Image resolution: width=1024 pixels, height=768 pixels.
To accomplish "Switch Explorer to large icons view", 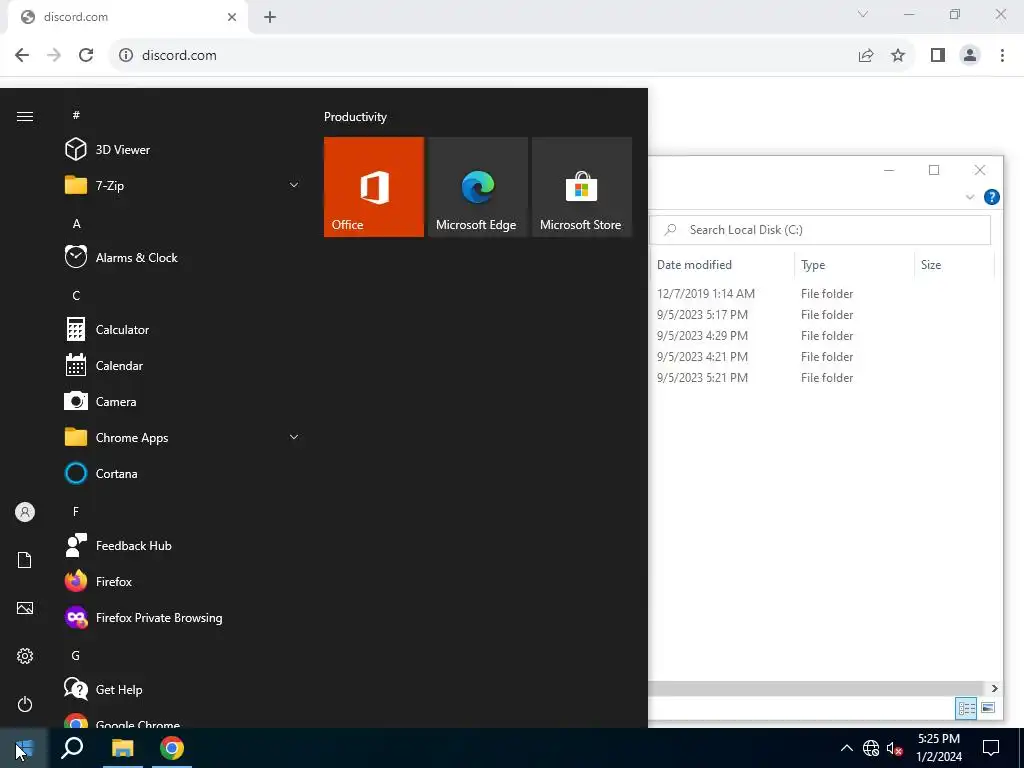I will [x=987, y=708].
